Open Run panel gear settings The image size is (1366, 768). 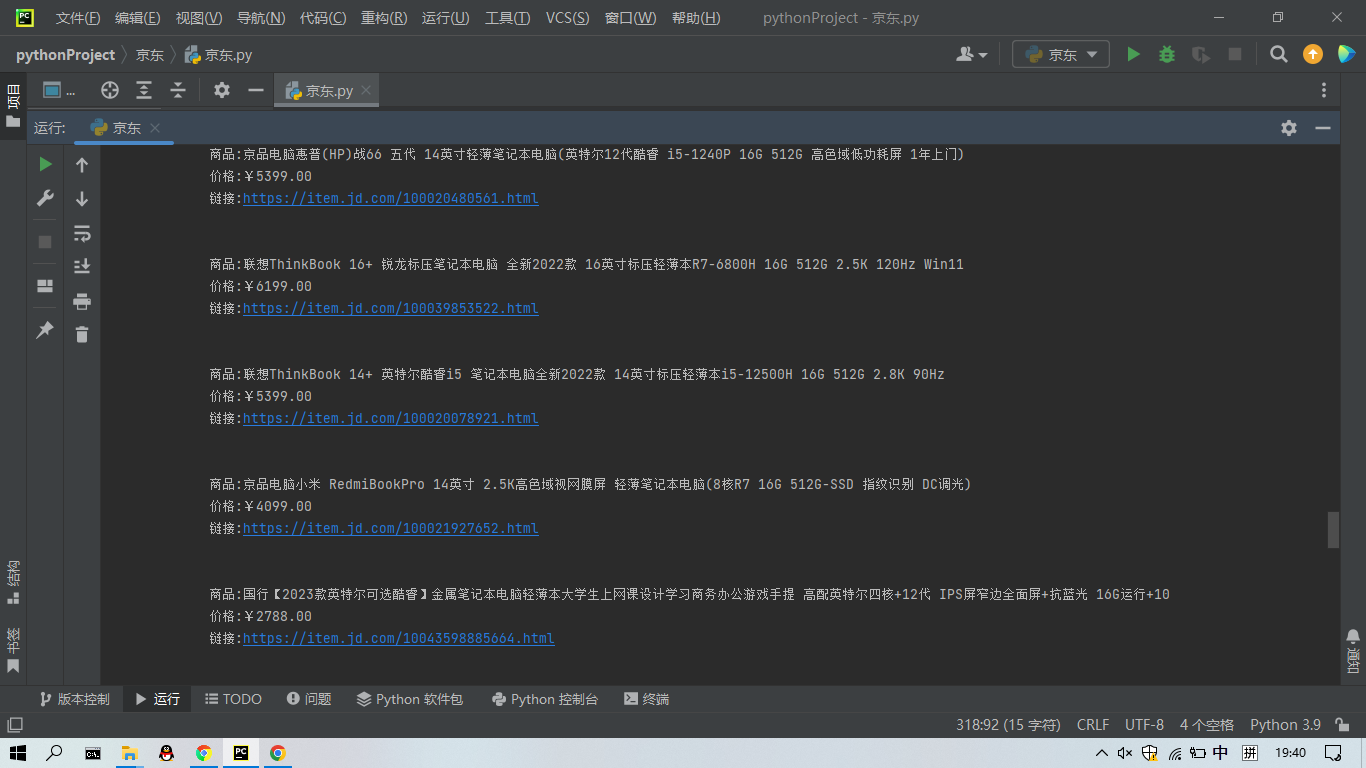1289,128
